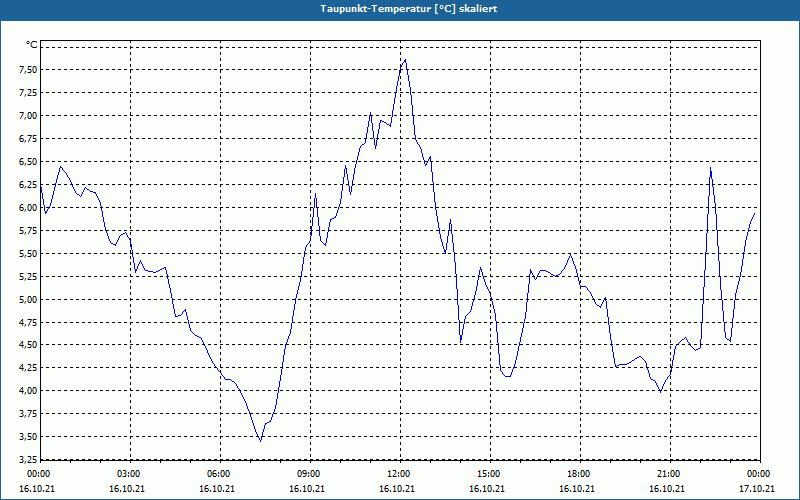Click the 06:00 time label
The width and height of the screenshot is (800, 500).
[218, 474]
